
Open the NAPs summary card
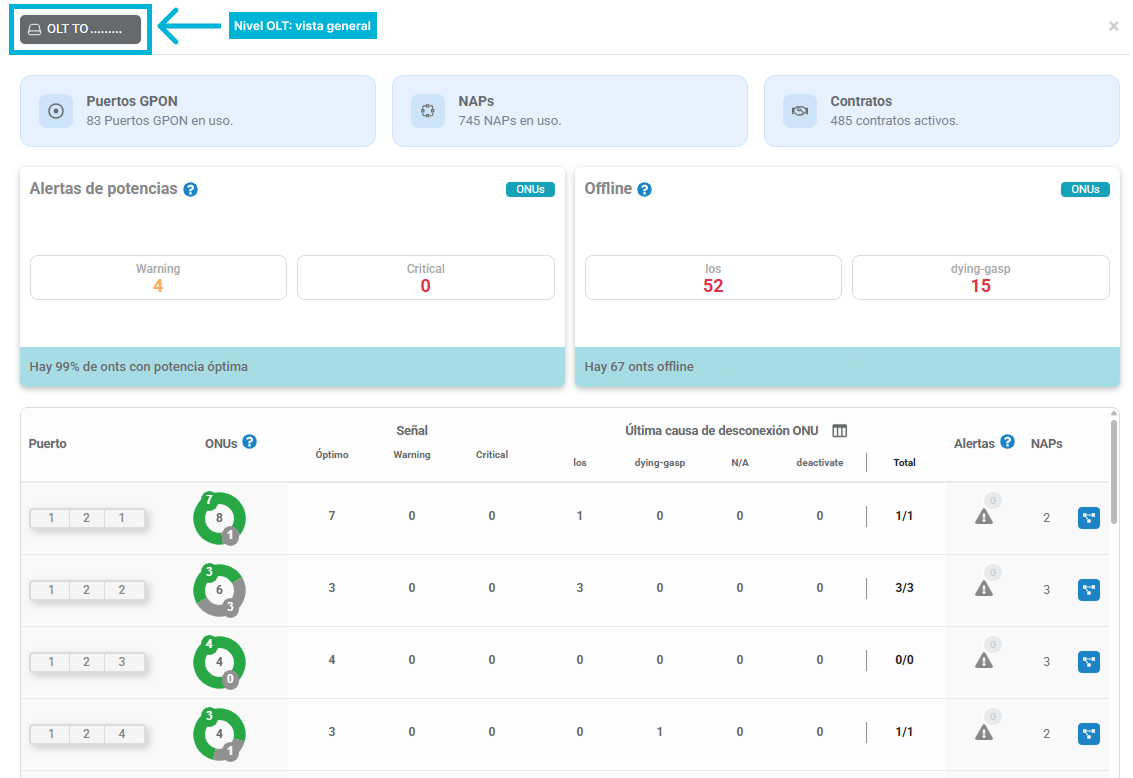pos(569,111)
